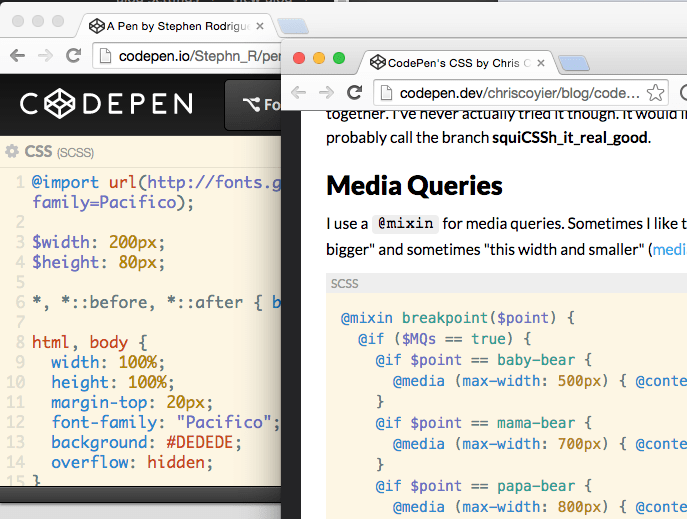687x519 pixels.
Task: Click '@if $point == baby-bear' line
Action: pyautogui.click(x=484, y=360)
